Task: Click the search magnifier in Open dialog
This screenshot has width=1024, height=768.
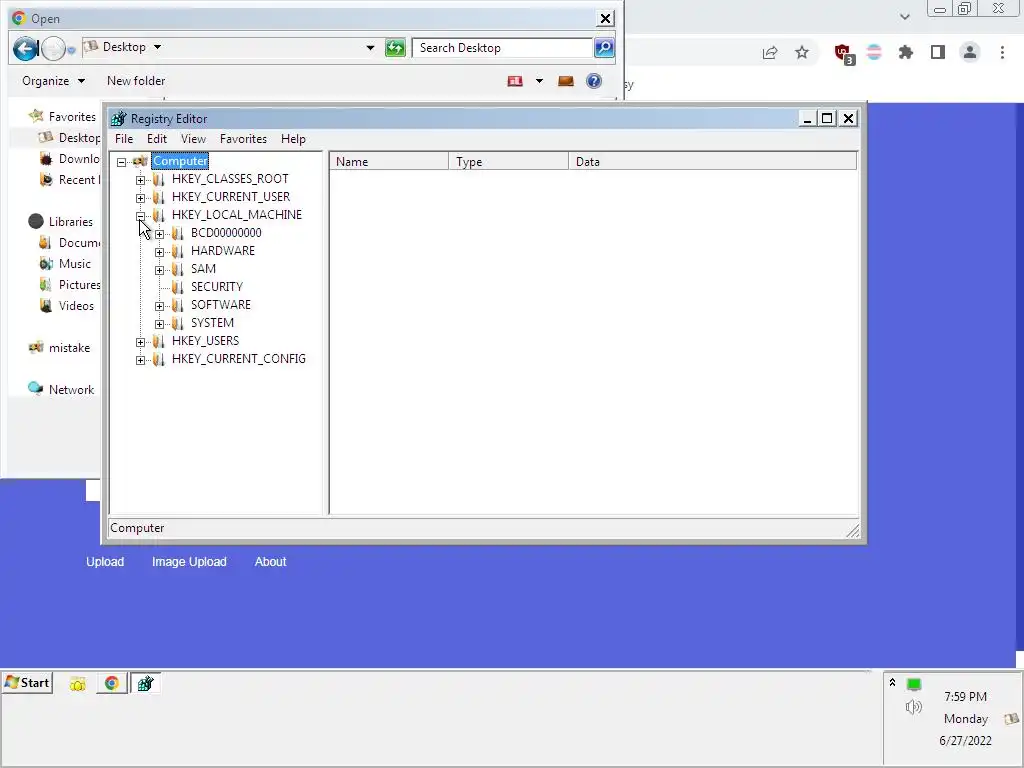Action: click(x=604, y=48)
